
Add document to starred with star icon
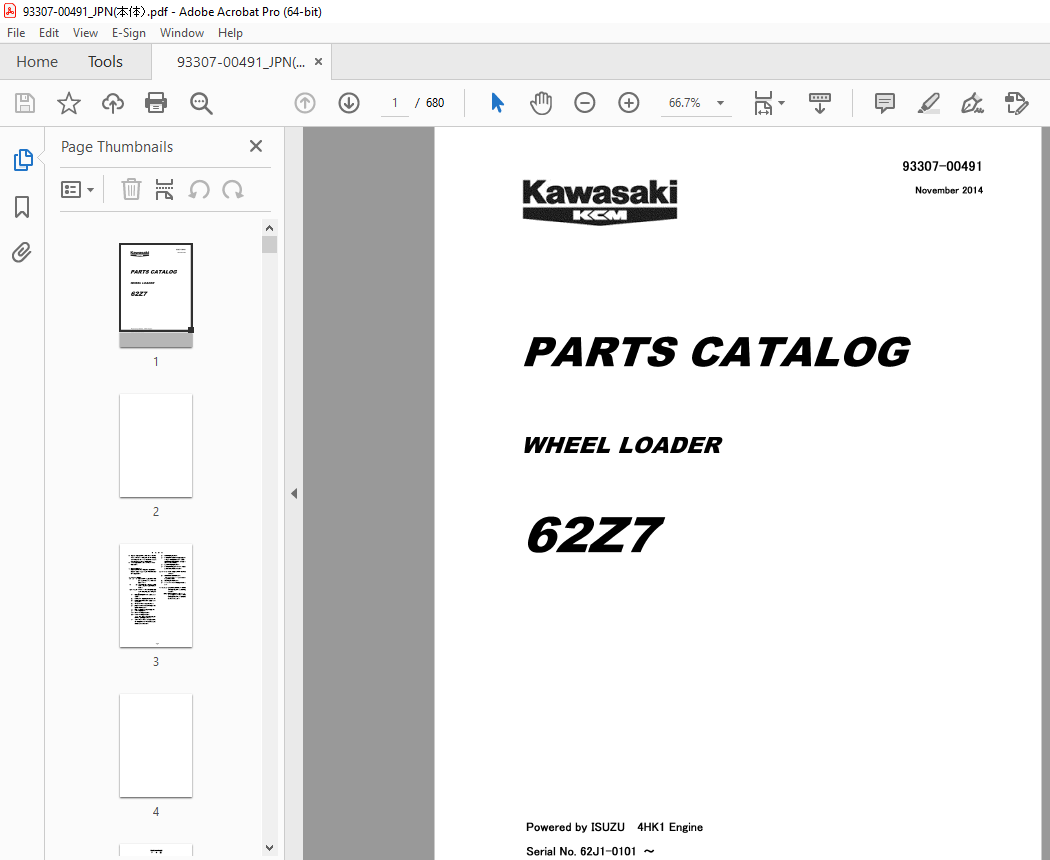coord(68,103)
